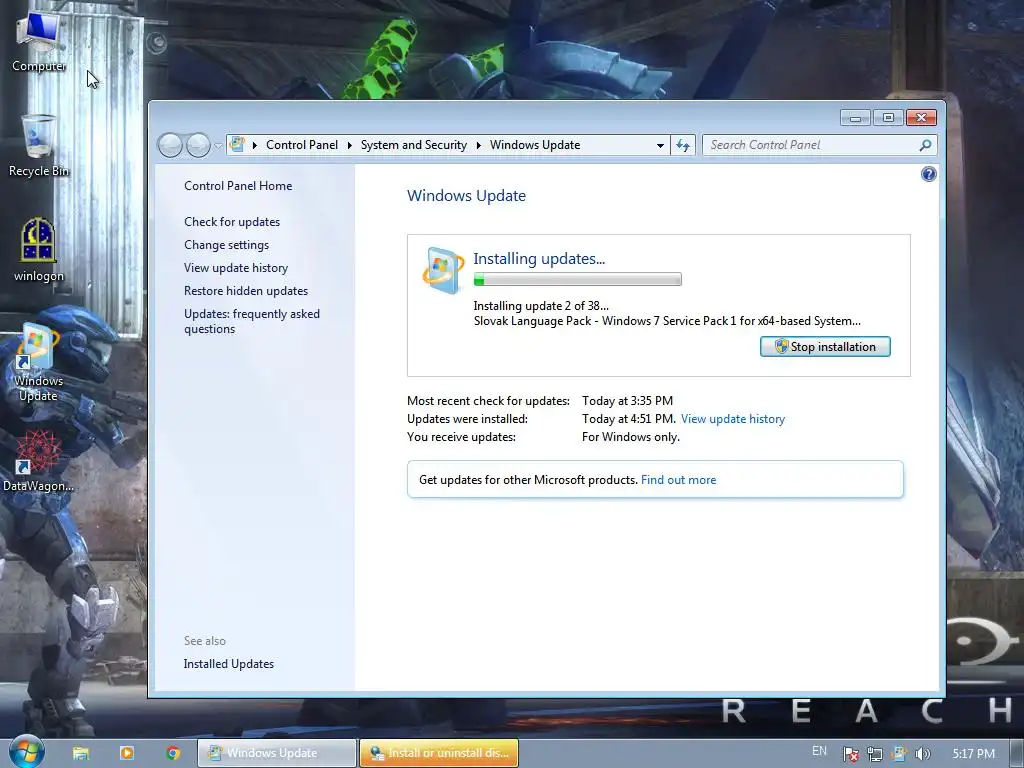Image resolution: width=1024 pixels, height=768 pixels.
Task: Click the installing updates progress bar
Action: (x=577, y=280)
